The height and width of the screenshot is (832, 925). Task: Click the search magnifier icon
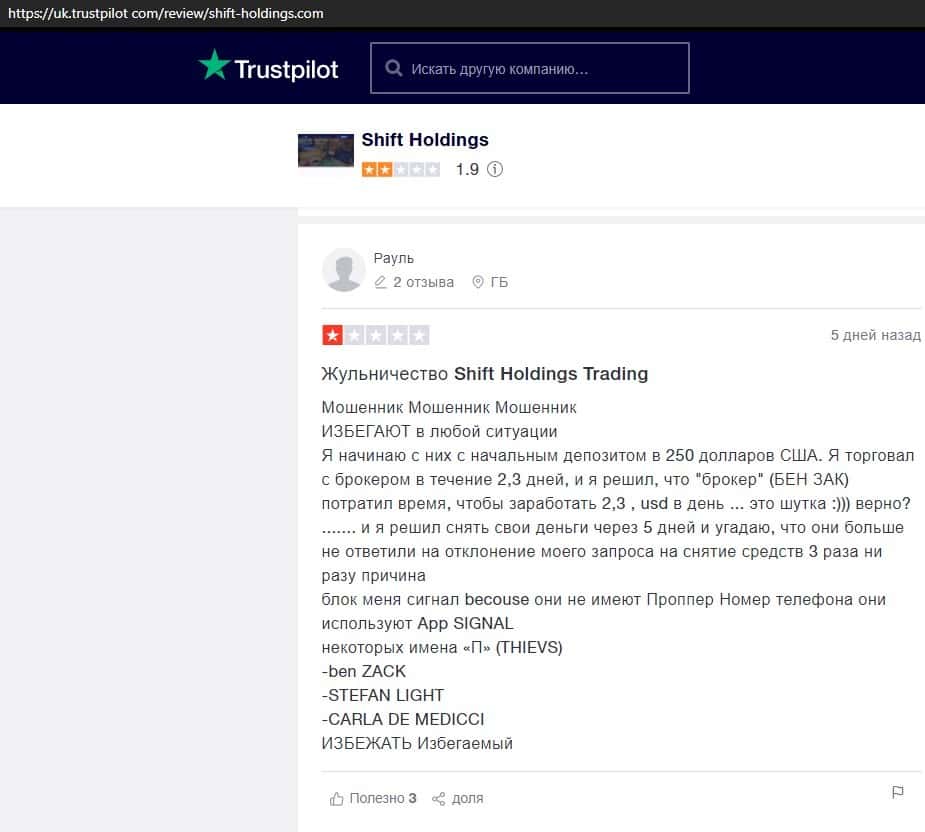393,68
